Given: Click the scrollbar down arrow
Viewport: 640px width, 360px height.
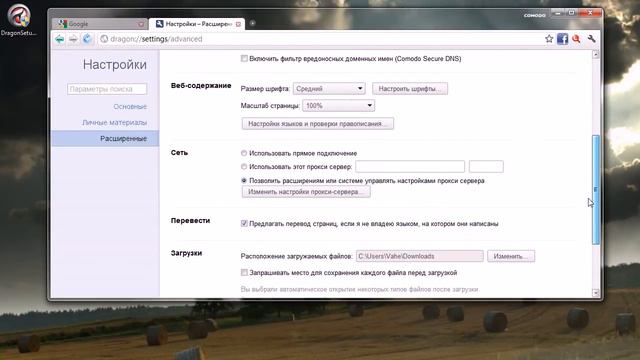Looking at the screenshot, I should 596,293.
